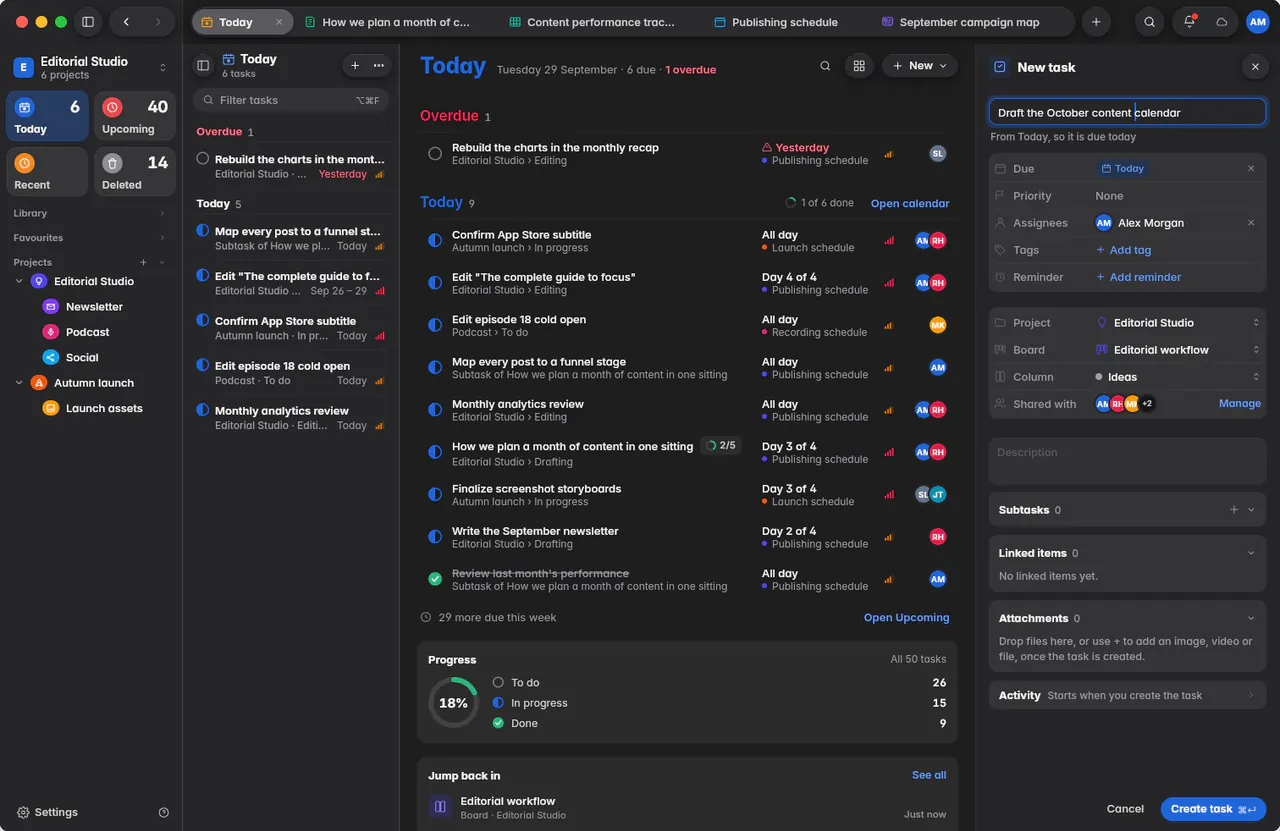The height and width of the screenshot is (831, 1280).
Task: Switch layout with the grid view icon
Action: coord(858,66)
